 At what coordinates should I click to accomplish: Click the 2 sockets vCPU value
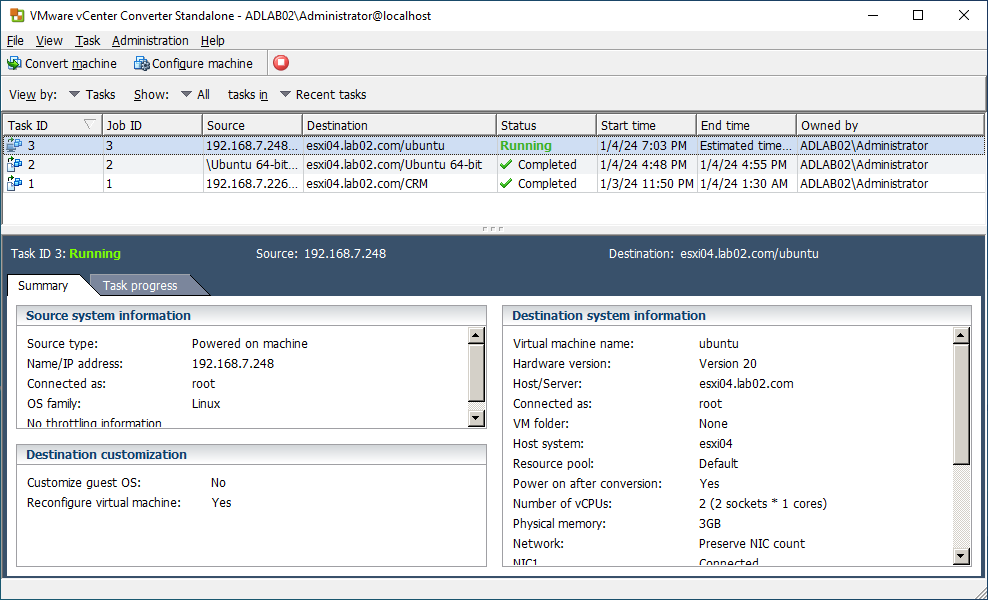click(x=763, y=504)
